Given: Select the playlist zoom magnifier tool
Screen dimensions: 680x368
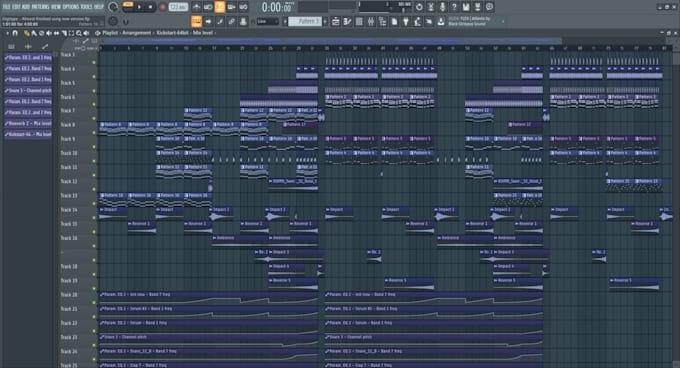Looking at the screenshot, I should (x=79, y=33).
